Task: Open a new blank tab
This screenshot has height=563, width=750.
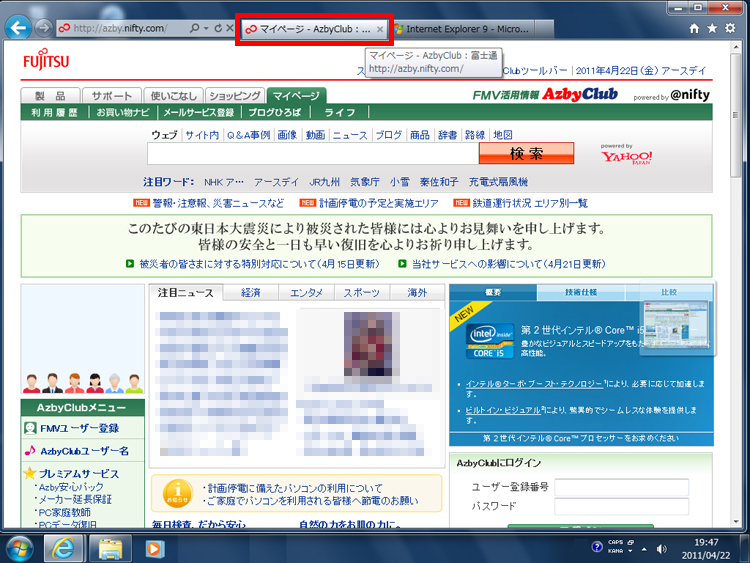Action: click(544, 29)
